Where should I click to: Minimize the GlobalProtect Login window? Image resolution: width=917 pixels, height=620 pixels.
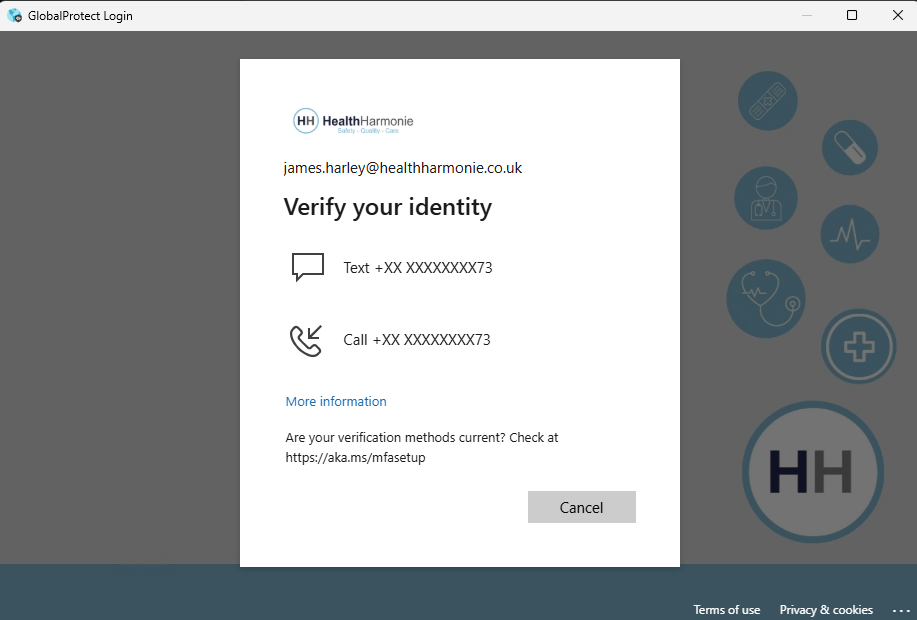point(807,15)
